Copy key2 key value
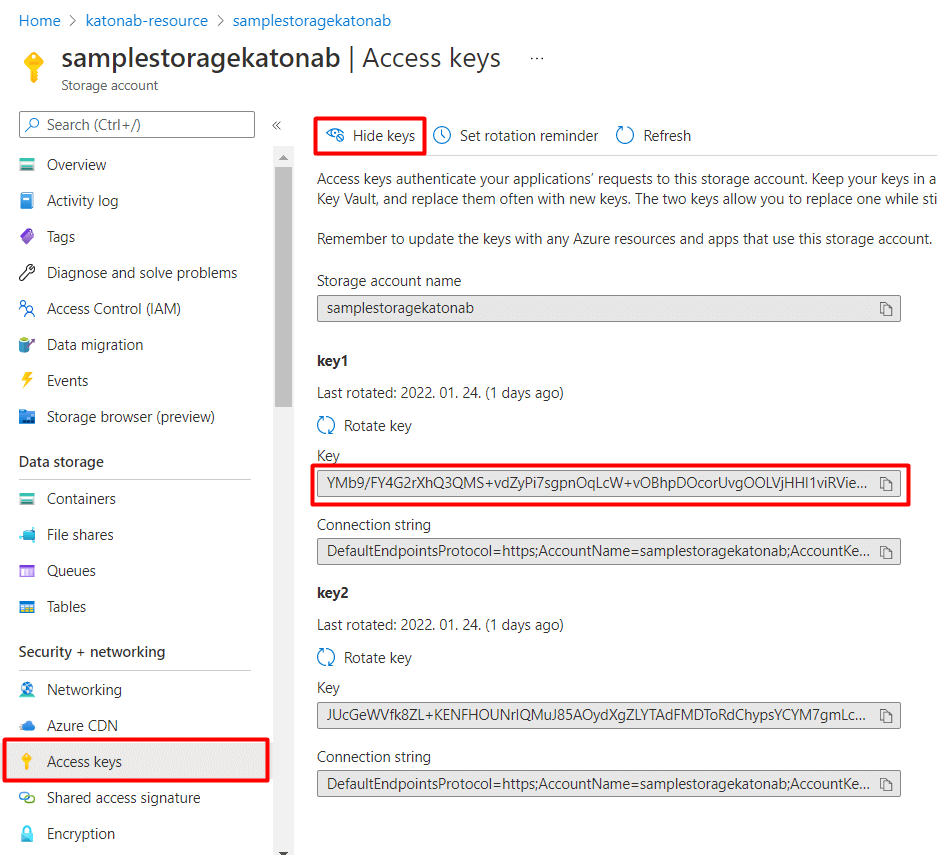 click(x=885, y=716)
